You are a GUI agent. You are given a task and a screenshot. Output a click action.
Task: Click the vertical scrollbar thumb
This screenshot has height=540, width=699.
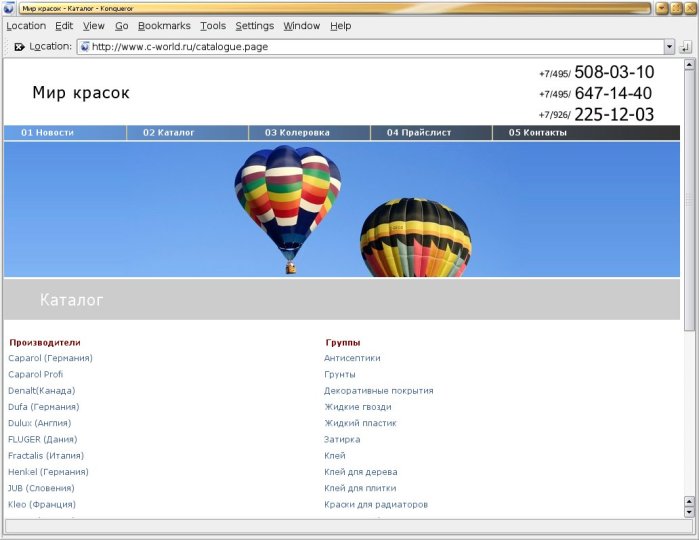coord(689,200)
